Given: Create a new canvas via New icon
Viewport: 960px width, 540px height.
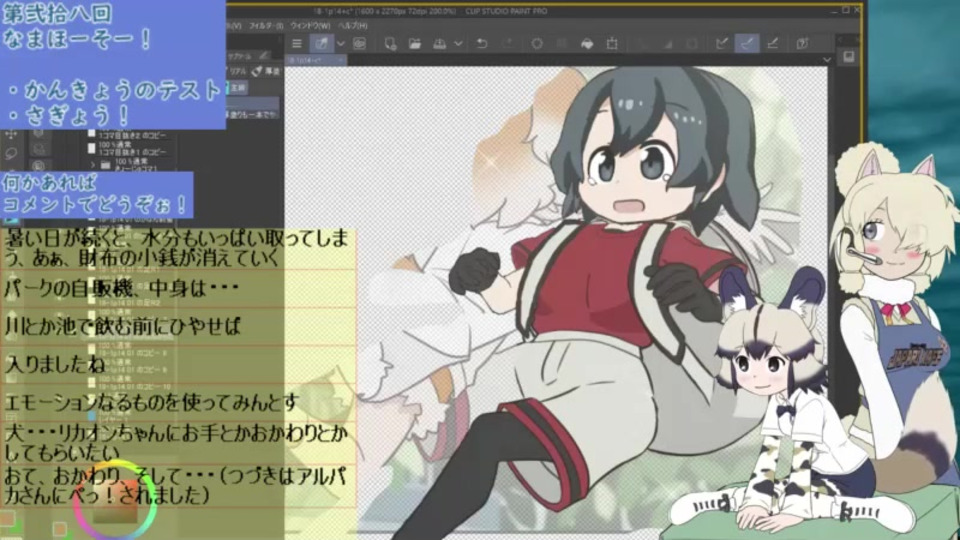Looking at the screenshot, I should [x=390, y=43].
